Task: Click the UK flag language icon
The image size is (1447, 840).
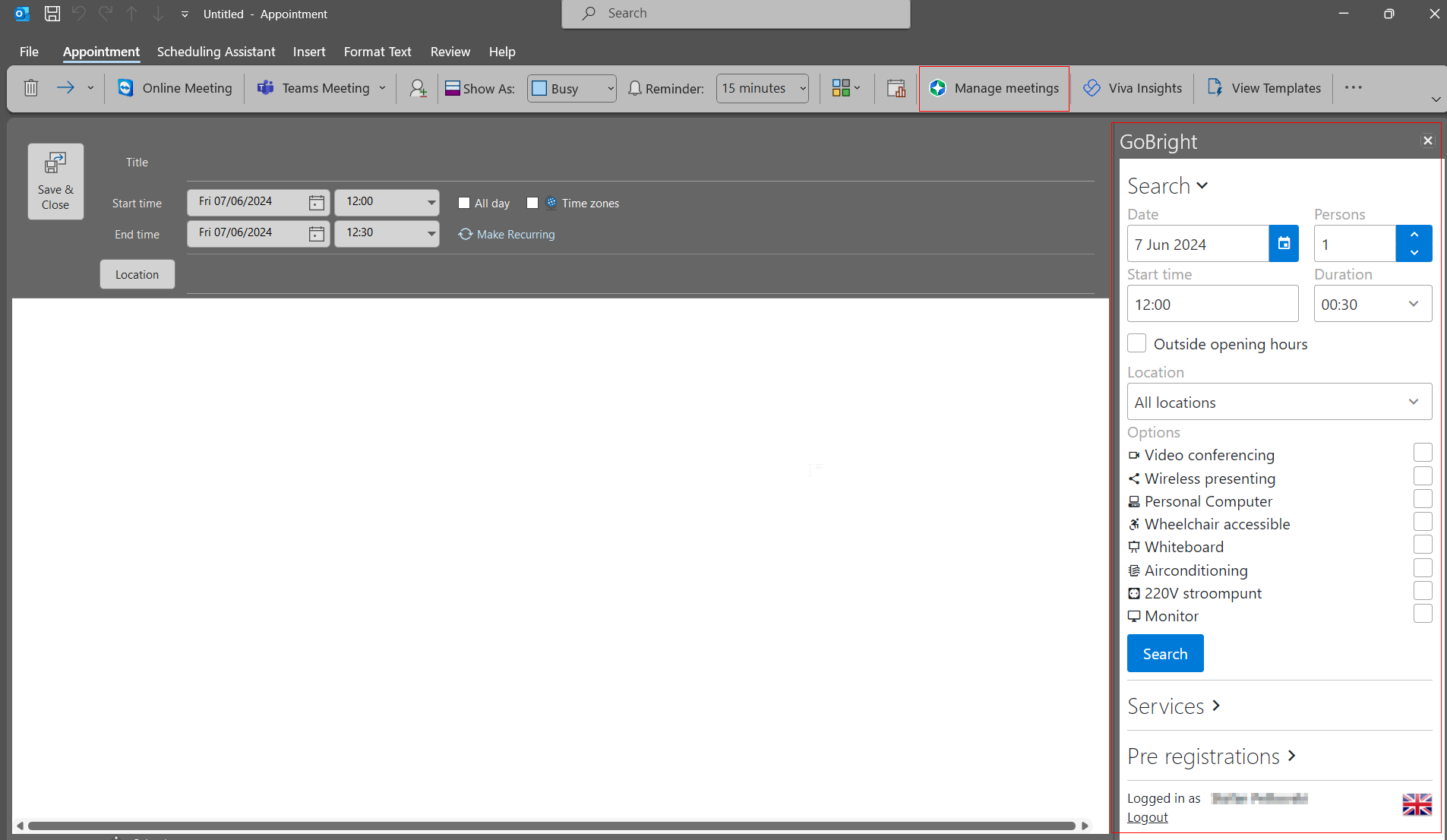Action: tap(1417, 804)
